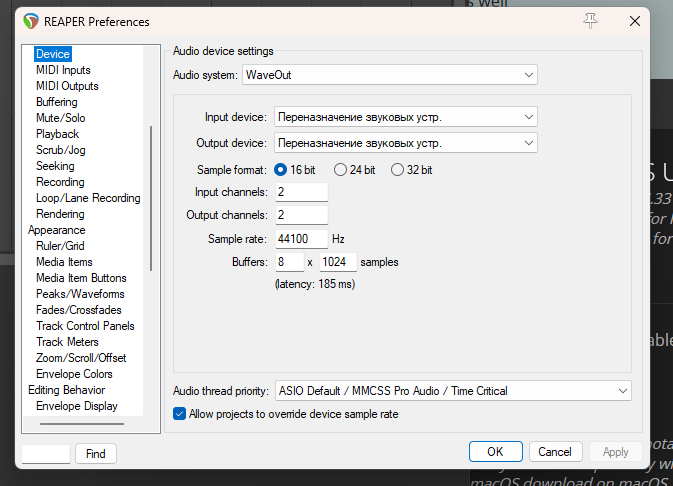Click the Cancel button
This screenshot has height=486, width=673.
point(555,452)
